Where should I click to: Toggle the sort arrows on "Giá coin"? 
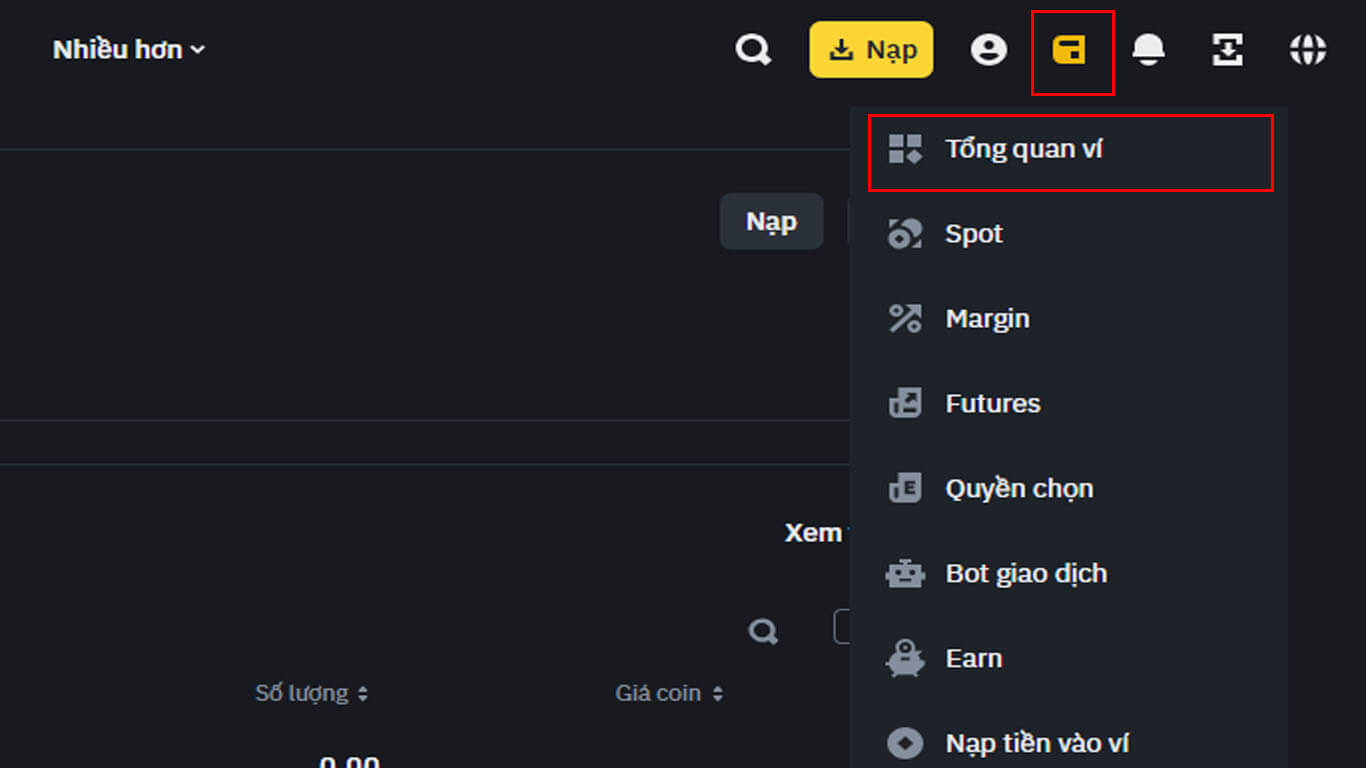[719, 692]
